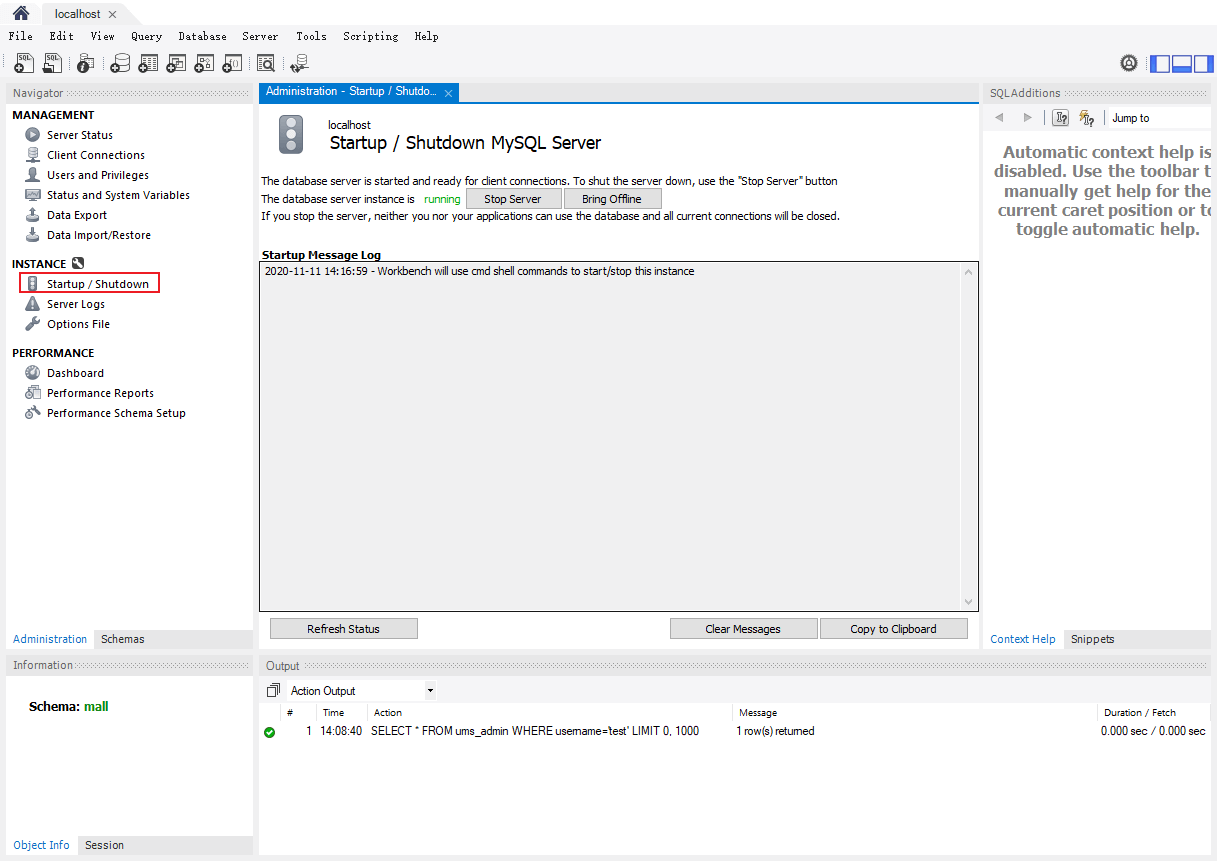Click the Stop Server button

pos(513,199)
